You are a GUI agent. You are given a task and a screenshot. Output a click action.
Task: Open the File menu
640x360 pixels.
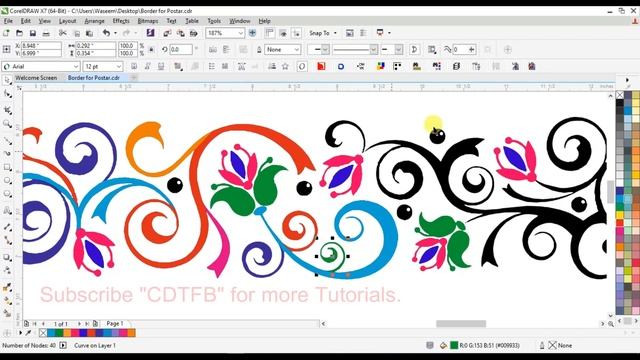coord(8,21)
